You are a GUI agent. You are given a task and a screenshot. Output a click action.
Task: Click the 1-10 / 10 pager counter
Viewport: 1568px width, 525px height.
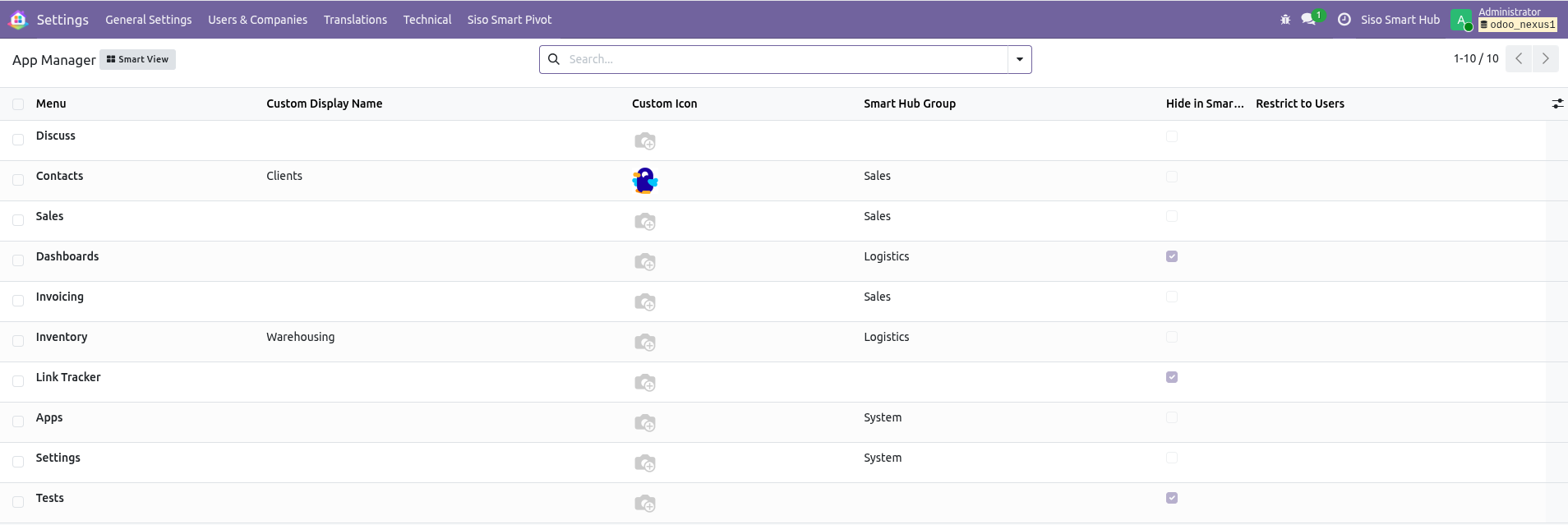[x=1476, y=58]
